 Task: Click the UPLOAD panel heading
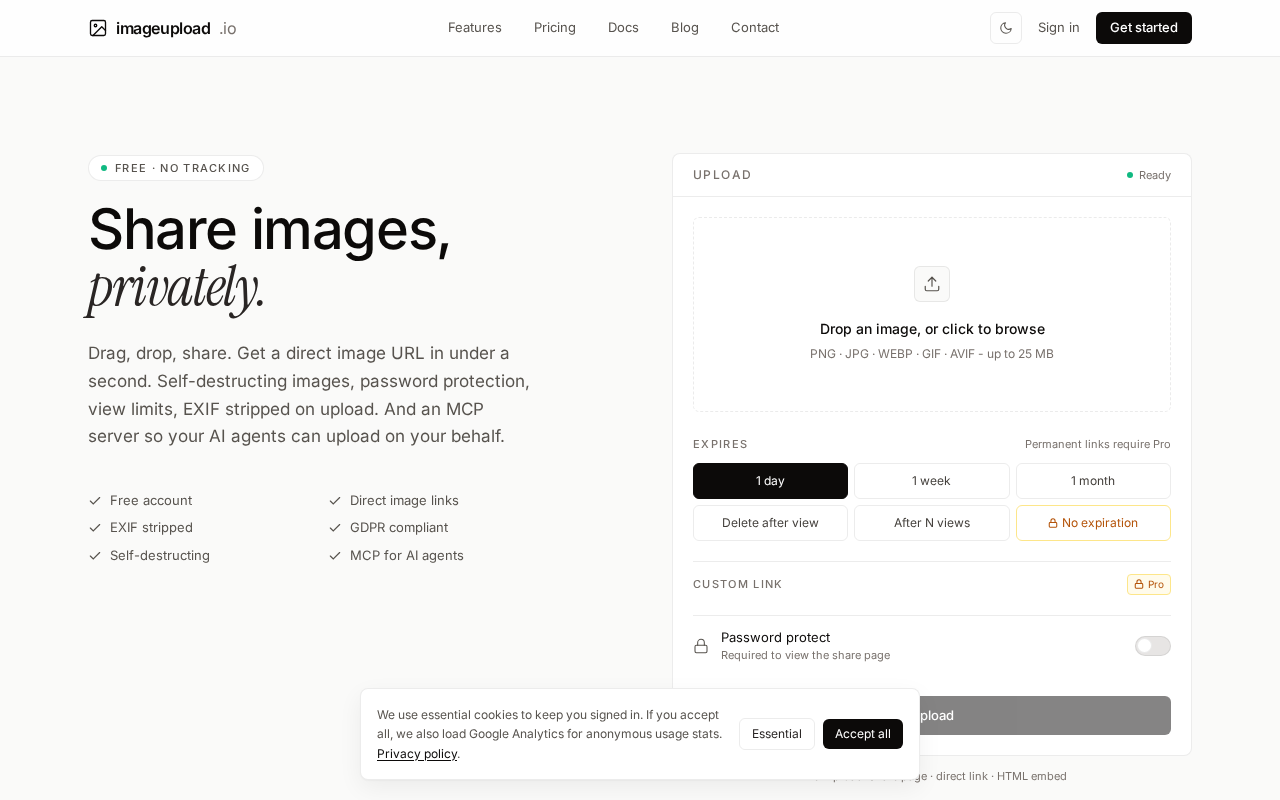pos(722,175)
